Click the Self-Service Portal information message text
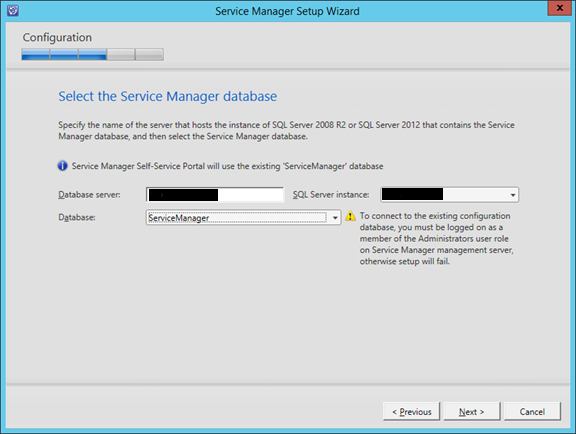Screen dimensions: 576x434 point(227,166)
